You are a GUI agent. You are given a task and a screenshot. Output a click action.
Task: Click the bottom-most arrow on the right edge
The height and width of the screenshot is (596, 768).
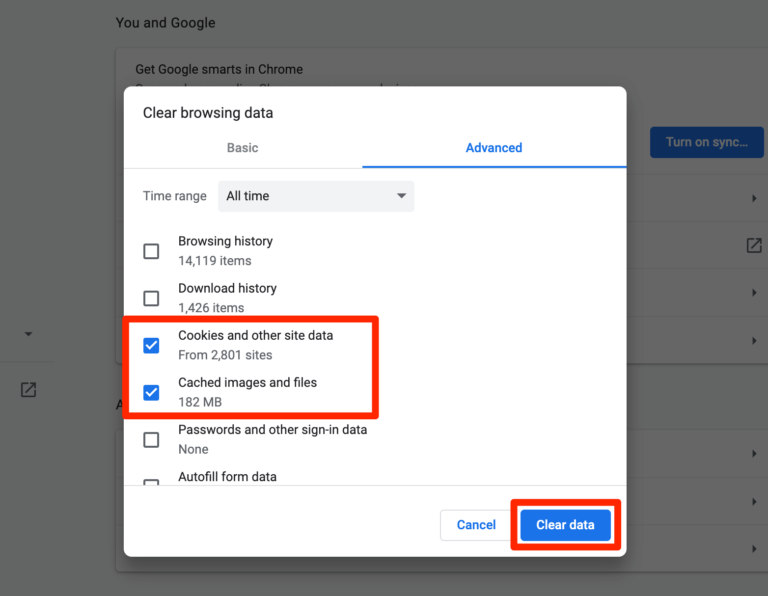754,548
